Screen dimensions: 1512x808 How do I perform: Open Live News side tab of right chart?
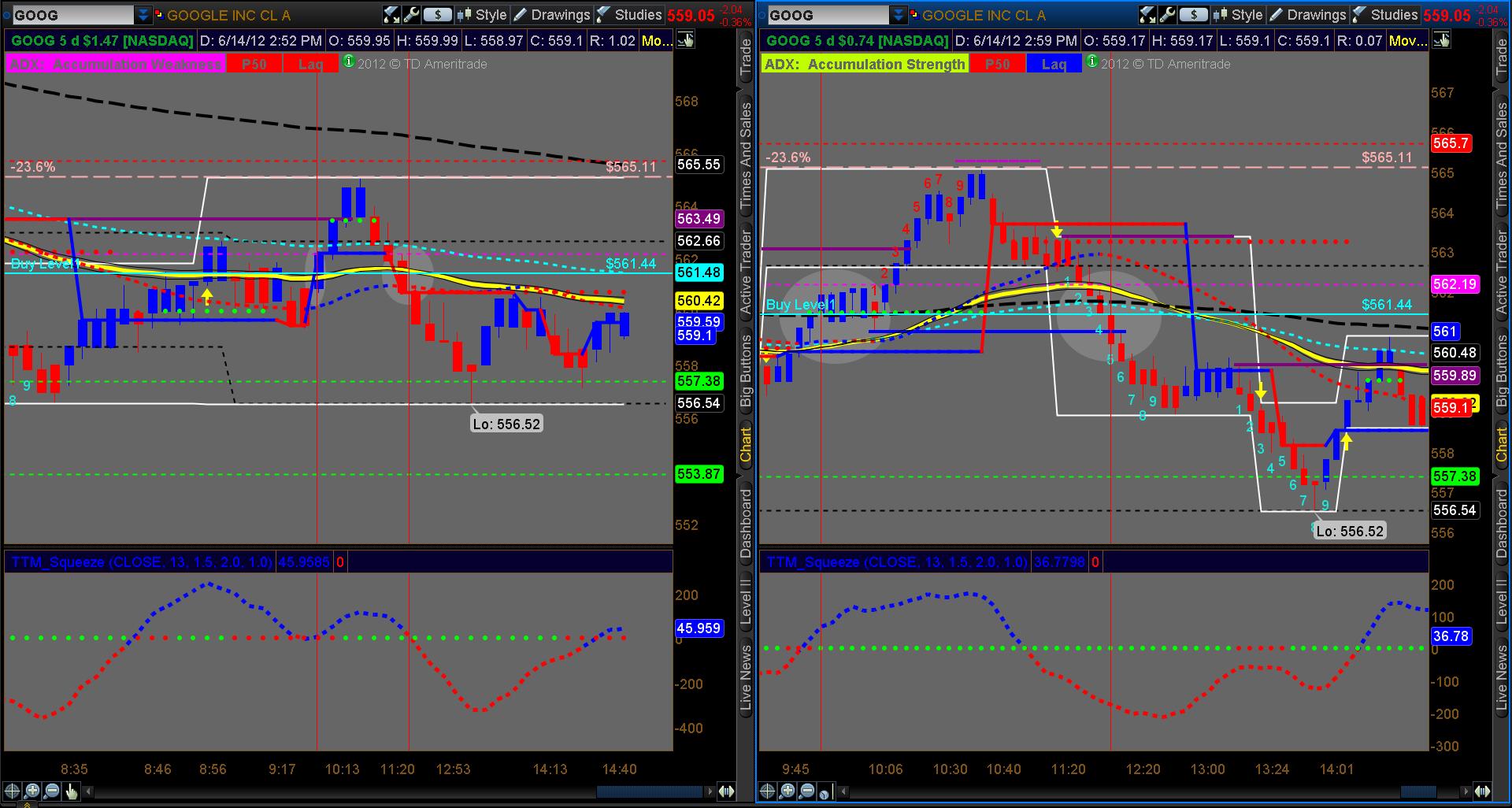click(1501, 677)
